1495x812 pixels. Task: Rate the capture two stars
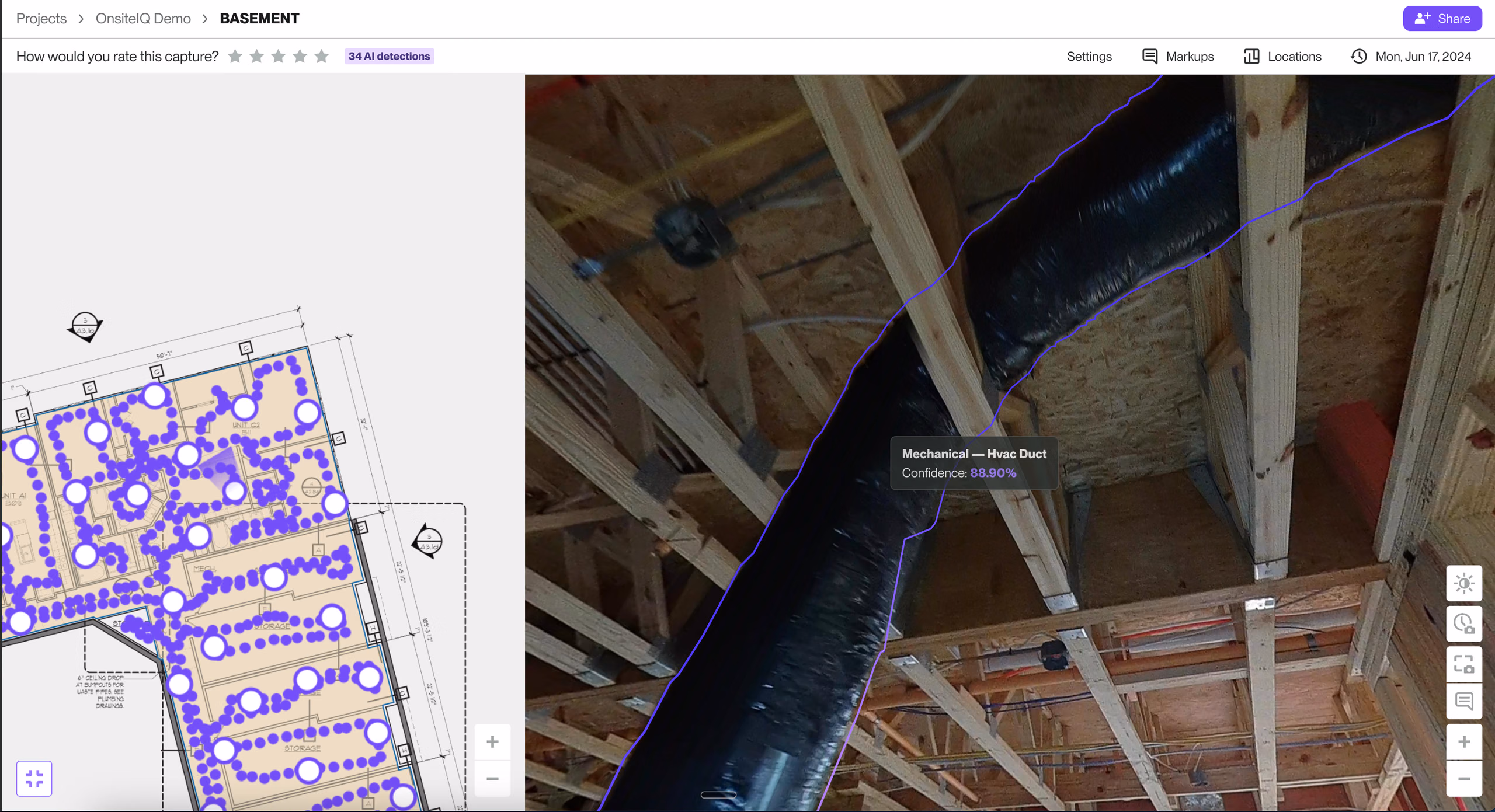(256, 56)
